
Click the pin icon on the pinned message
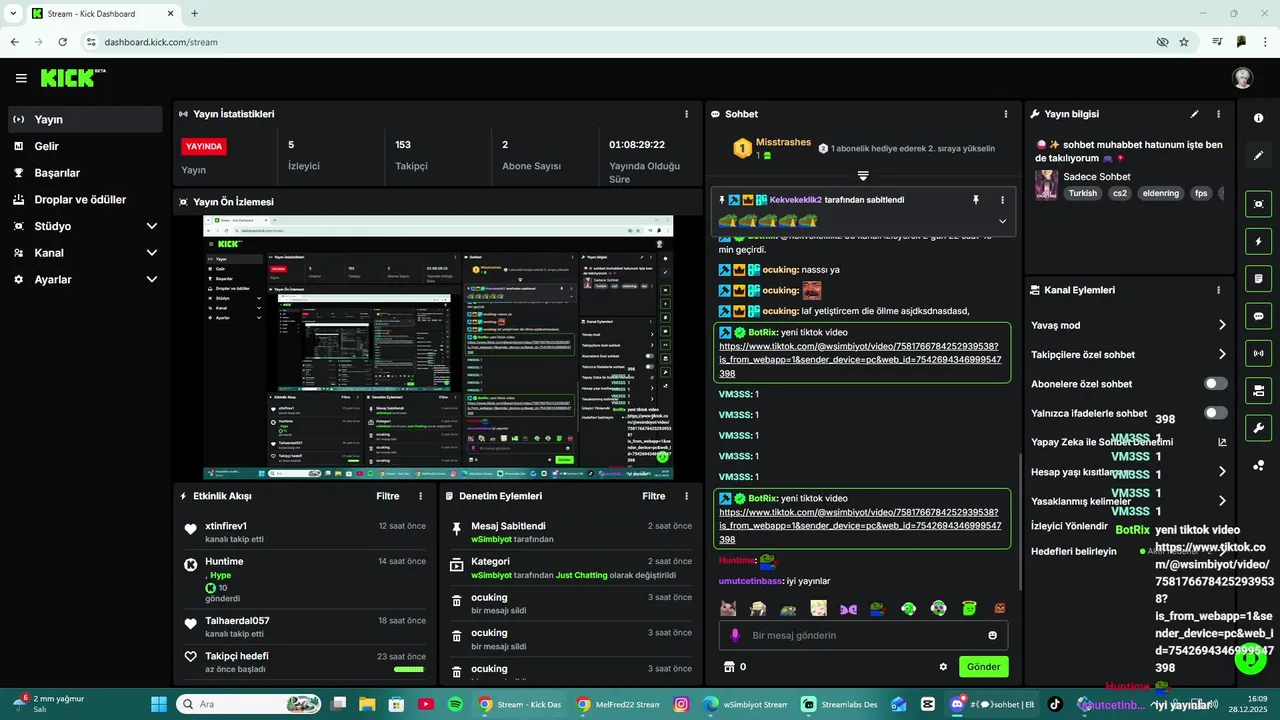coord(976,200)
